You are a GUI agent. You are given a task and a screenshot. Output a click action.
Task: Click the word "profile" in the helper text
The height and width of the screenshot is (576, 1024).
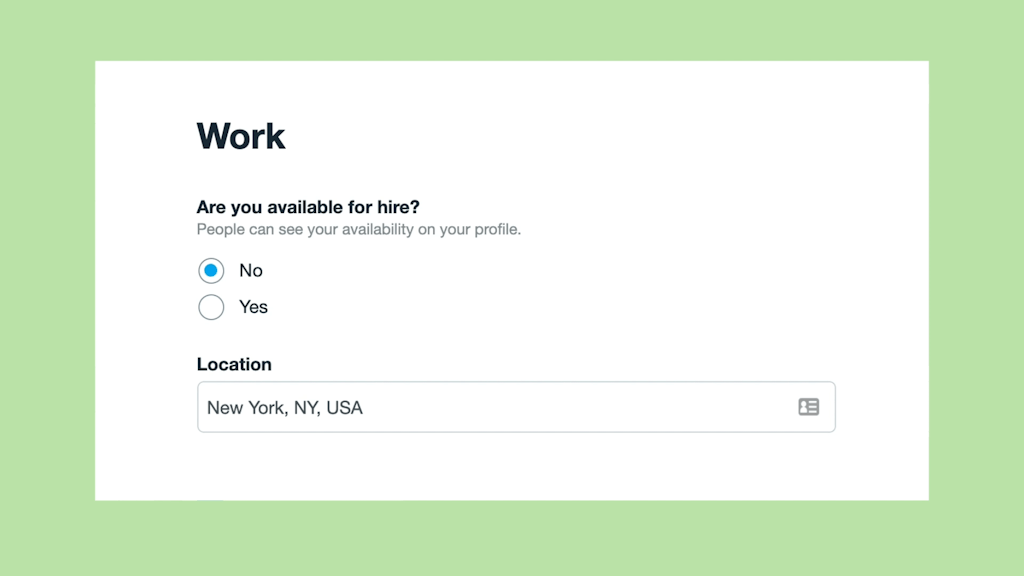(497, 229)
